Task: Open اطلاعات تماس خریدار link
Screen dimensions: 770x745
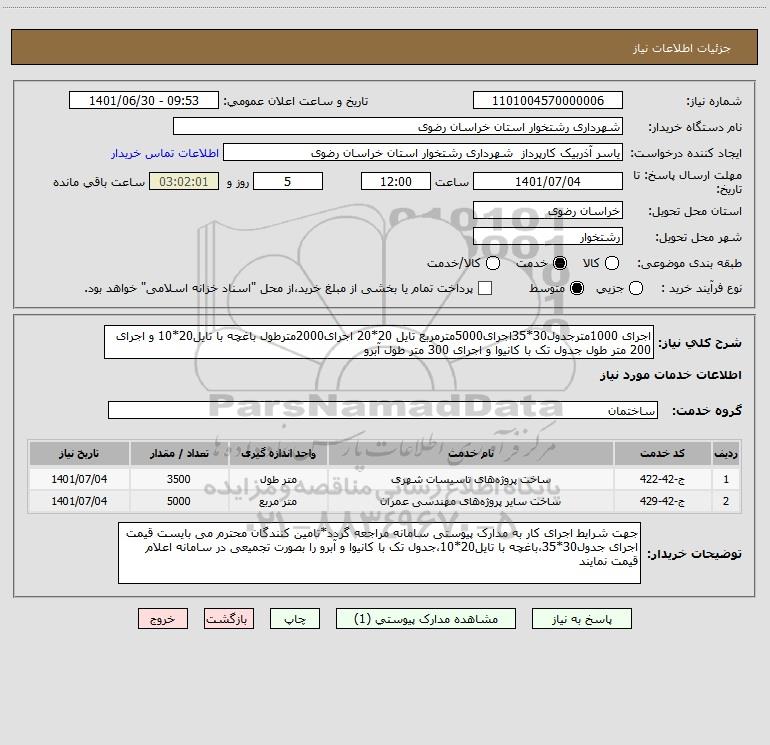Action: [165, 153]
